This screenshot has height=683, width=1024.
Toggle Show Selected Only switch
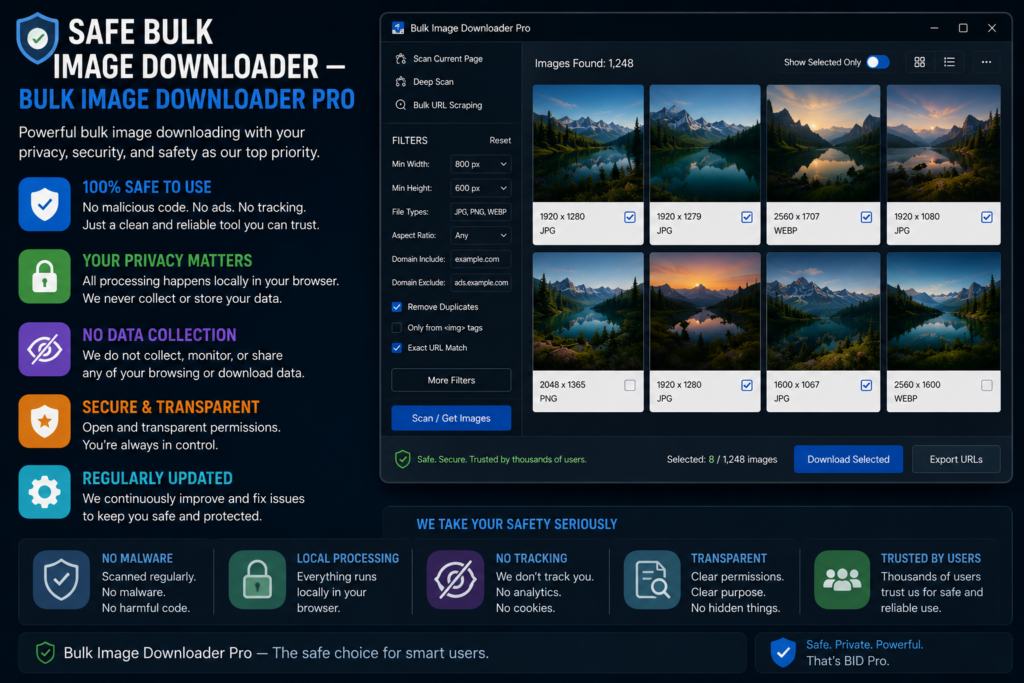[x=878, y=62]
